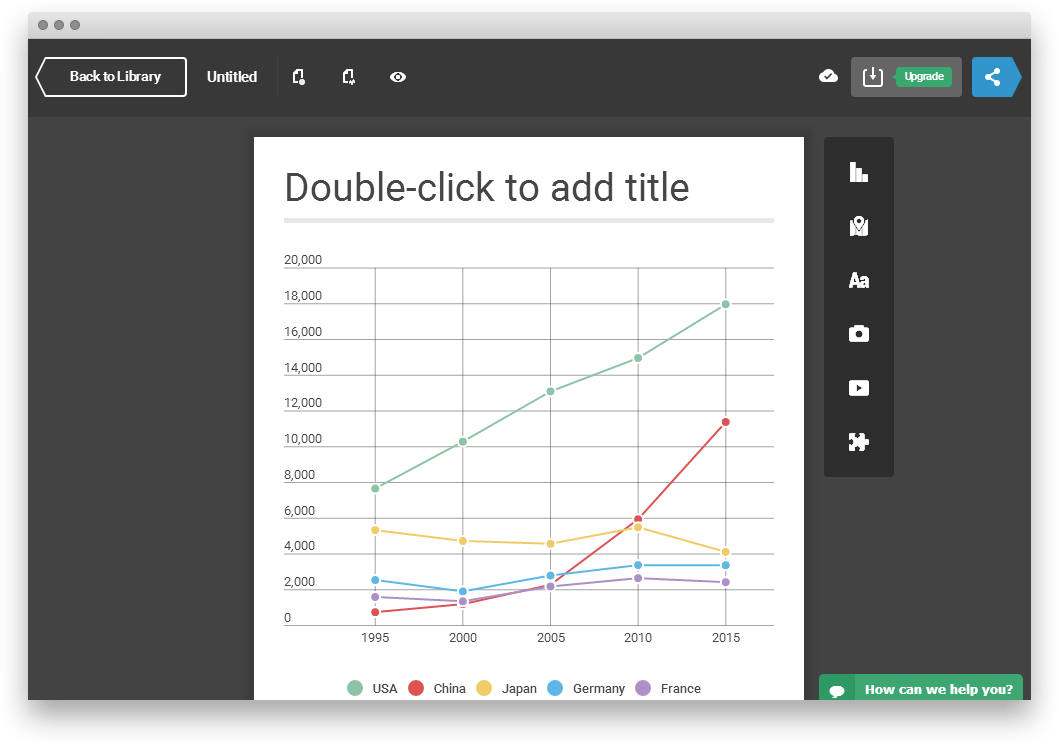Click the camera icon to add image
This screenshot has width=1059, height=744.
858,334
